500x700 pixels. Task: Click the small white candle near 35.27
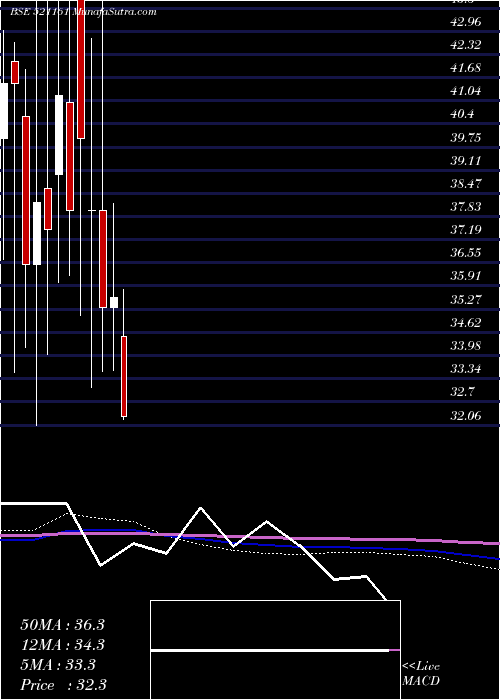click(114, 302)
